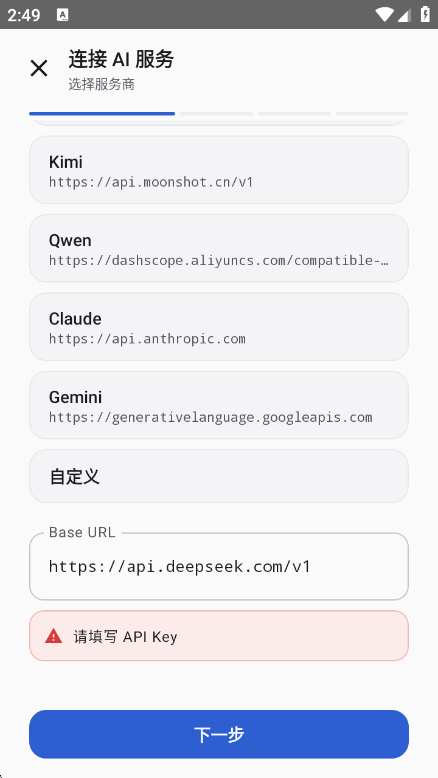Viewport: 438px width, 778px height.
Task: Tap the Wi-Fi status bar icon
Action: pos(384,14)
